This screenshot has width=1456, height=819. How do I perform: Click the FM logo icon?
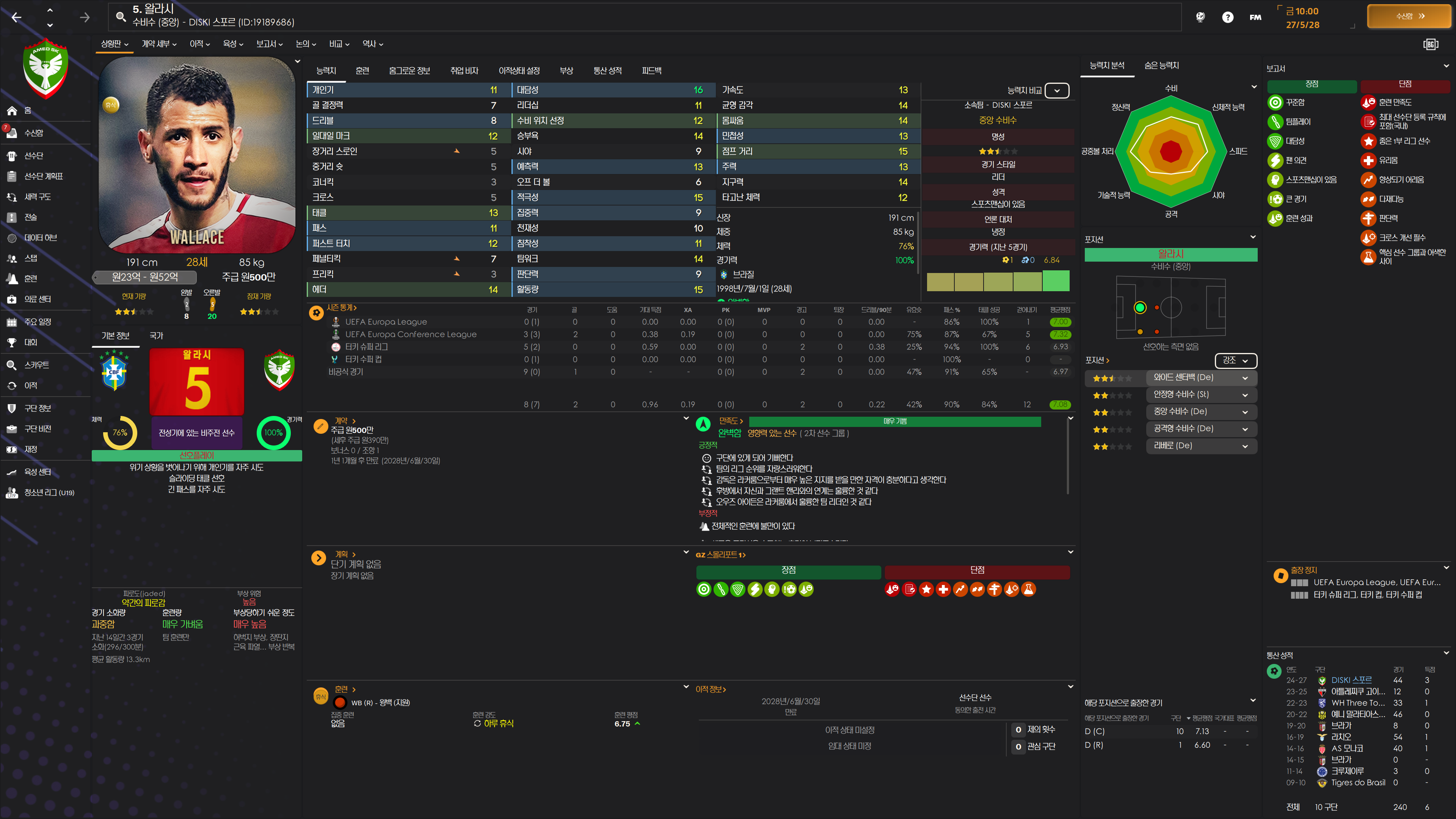pyautogui.click(x=1255, y=17)
